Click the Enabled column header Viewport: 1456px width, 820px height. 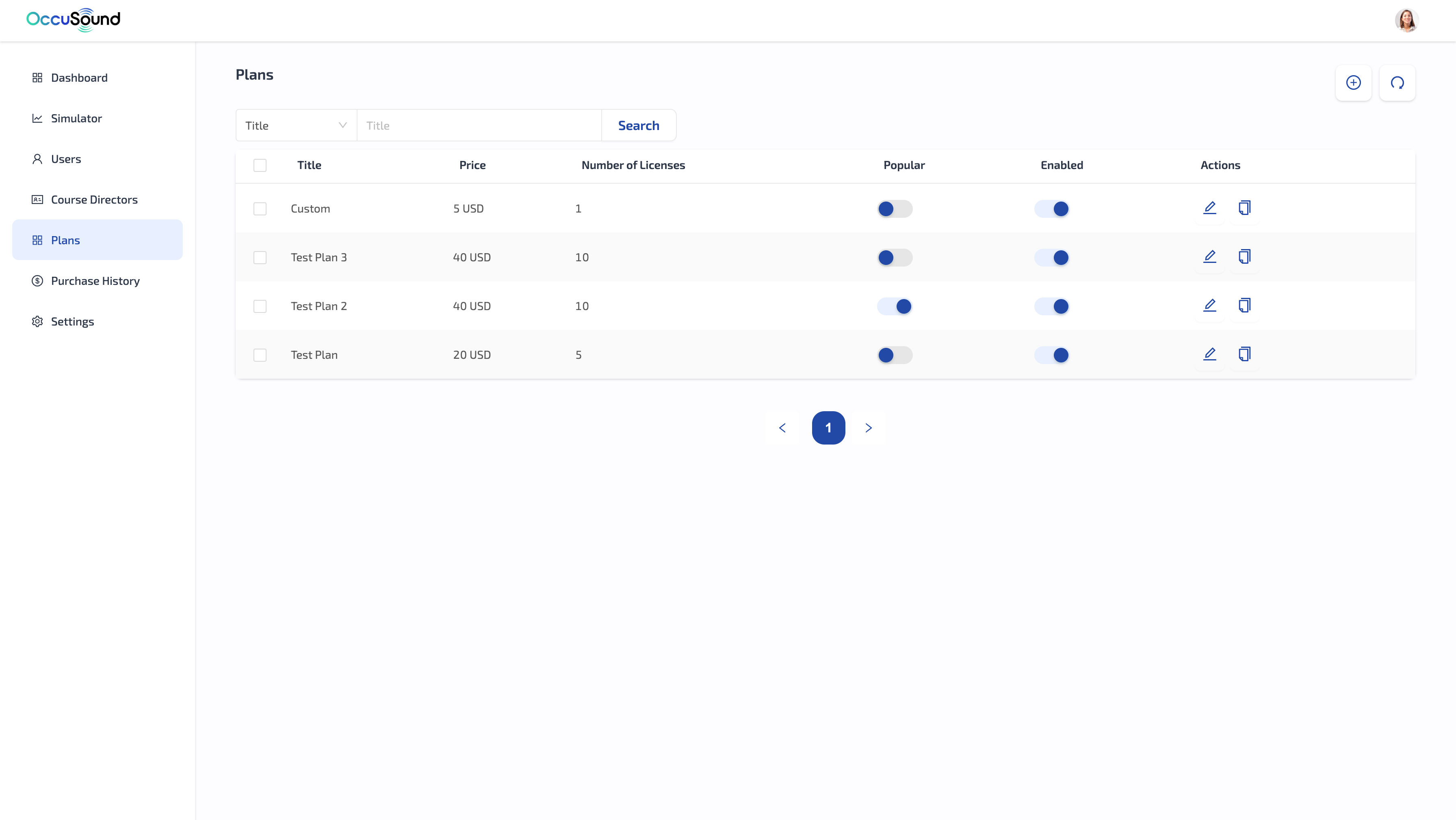[x=1062, y=165]
